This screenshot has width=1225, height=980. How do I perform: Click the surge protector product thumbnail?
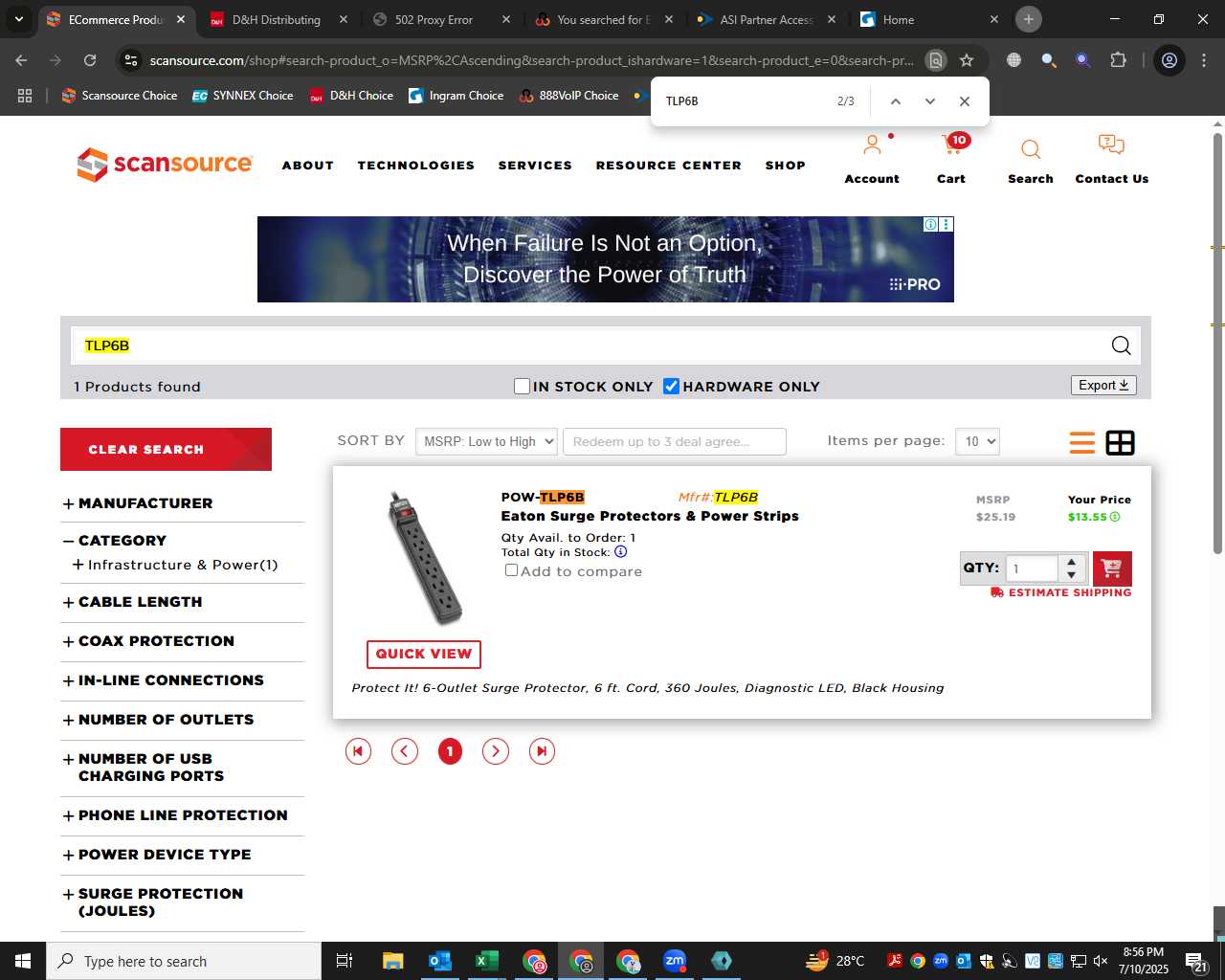click(424, 558)
